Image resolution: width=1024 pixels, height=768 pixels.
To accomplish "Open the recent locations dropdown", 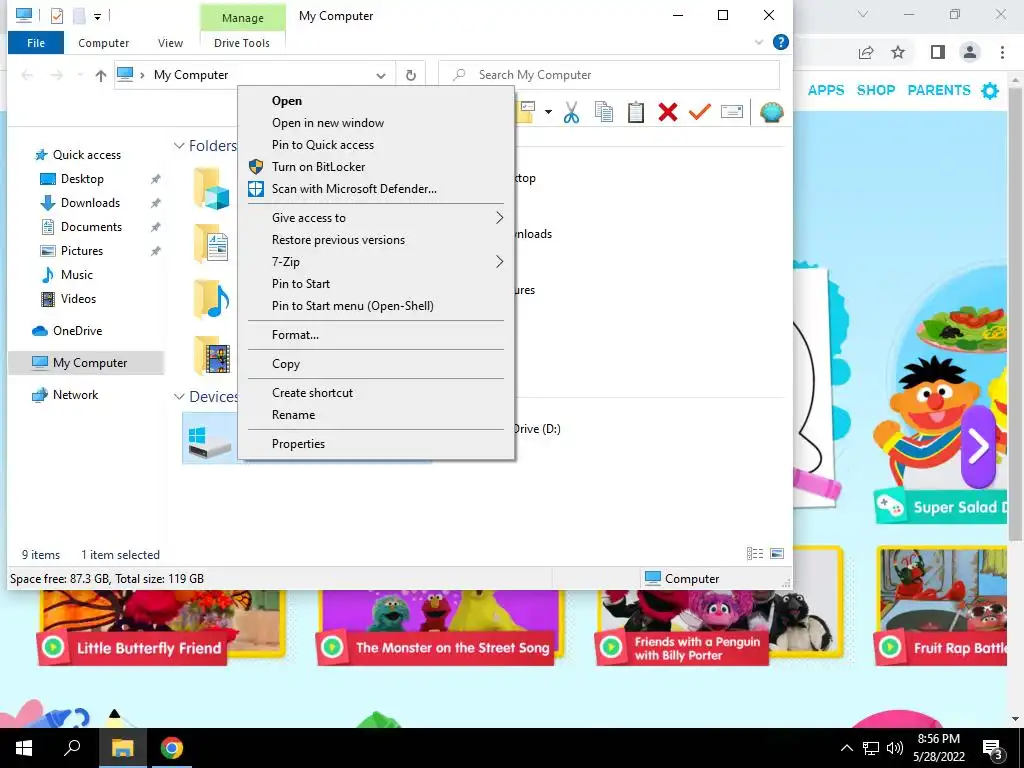I will click(80, 75).
